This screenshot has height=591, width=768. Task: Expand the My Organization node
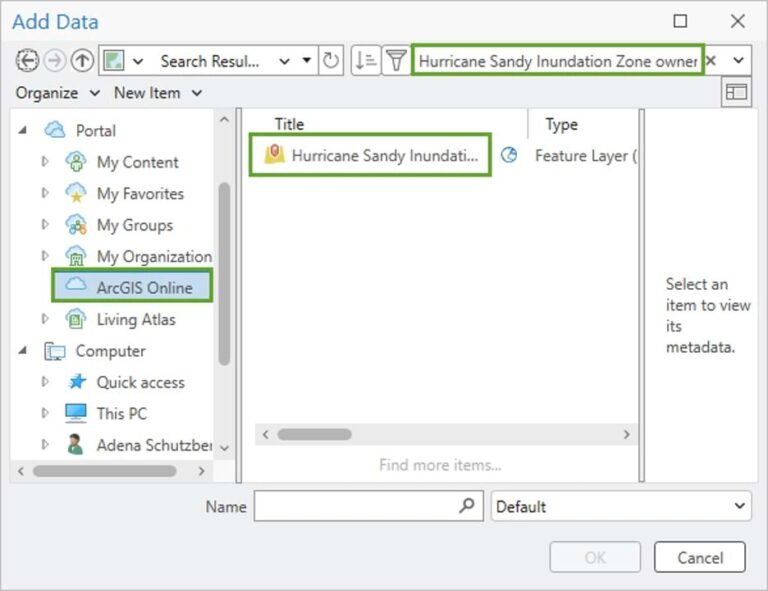pyautogui.click(x=45, y=255)
